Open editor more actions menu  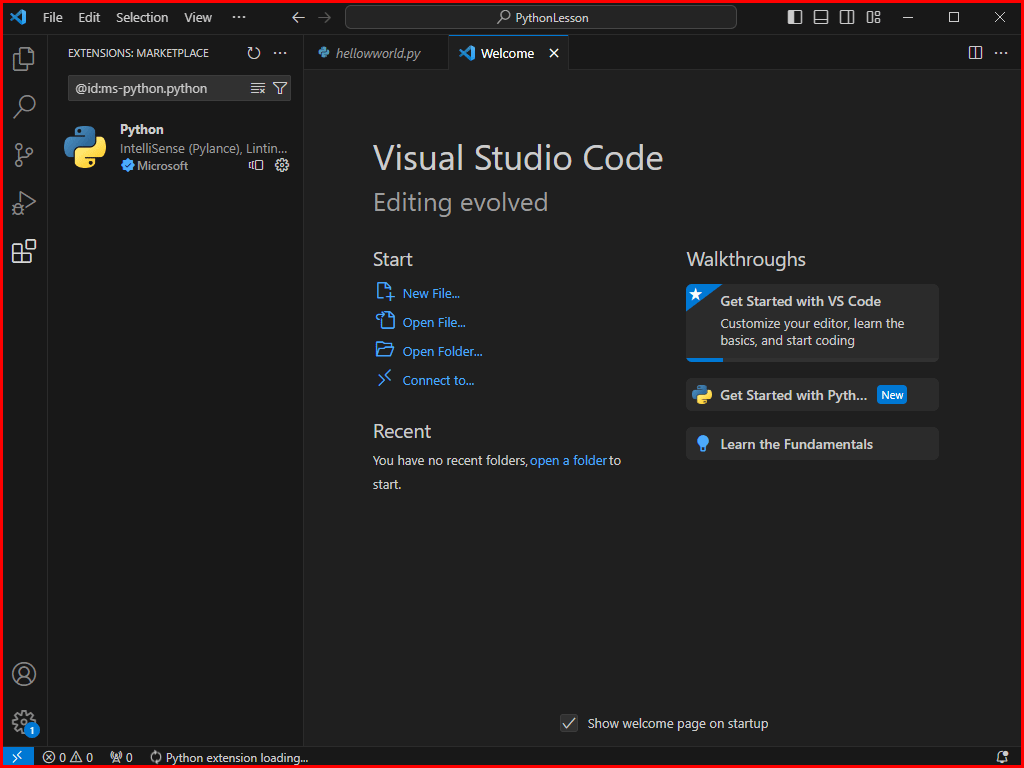1001,53
